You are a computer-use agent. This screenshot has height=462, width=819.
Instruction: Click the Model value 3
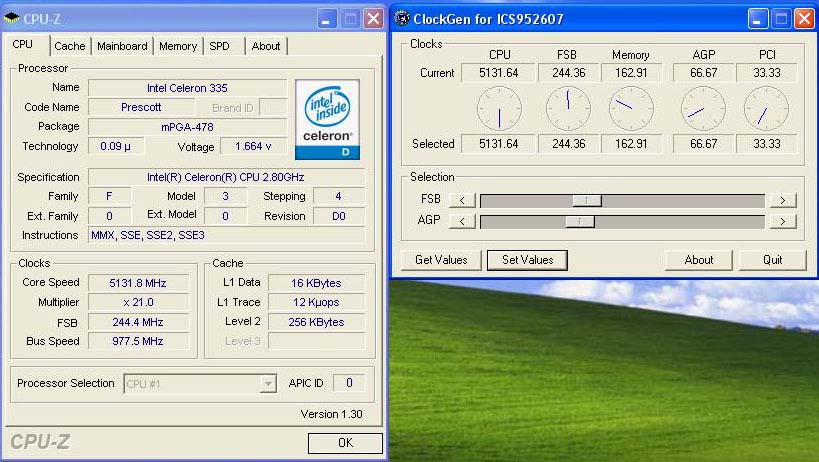click(x=225, y=197)
